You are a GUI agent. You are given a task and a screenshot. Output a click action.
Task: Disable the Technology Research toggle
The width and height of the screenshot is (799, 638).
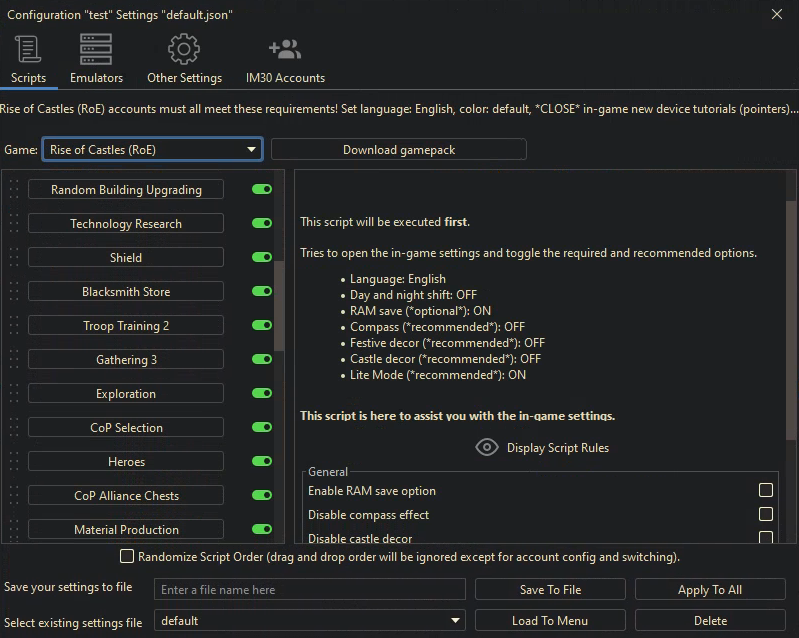pos(262,224)
